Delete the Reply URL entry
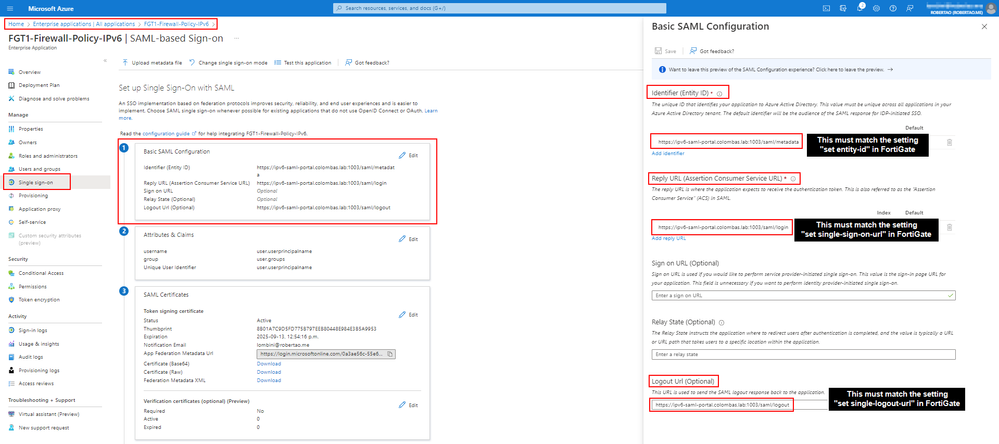The width and height of the screenshot is (999, 444). point(949,227)
